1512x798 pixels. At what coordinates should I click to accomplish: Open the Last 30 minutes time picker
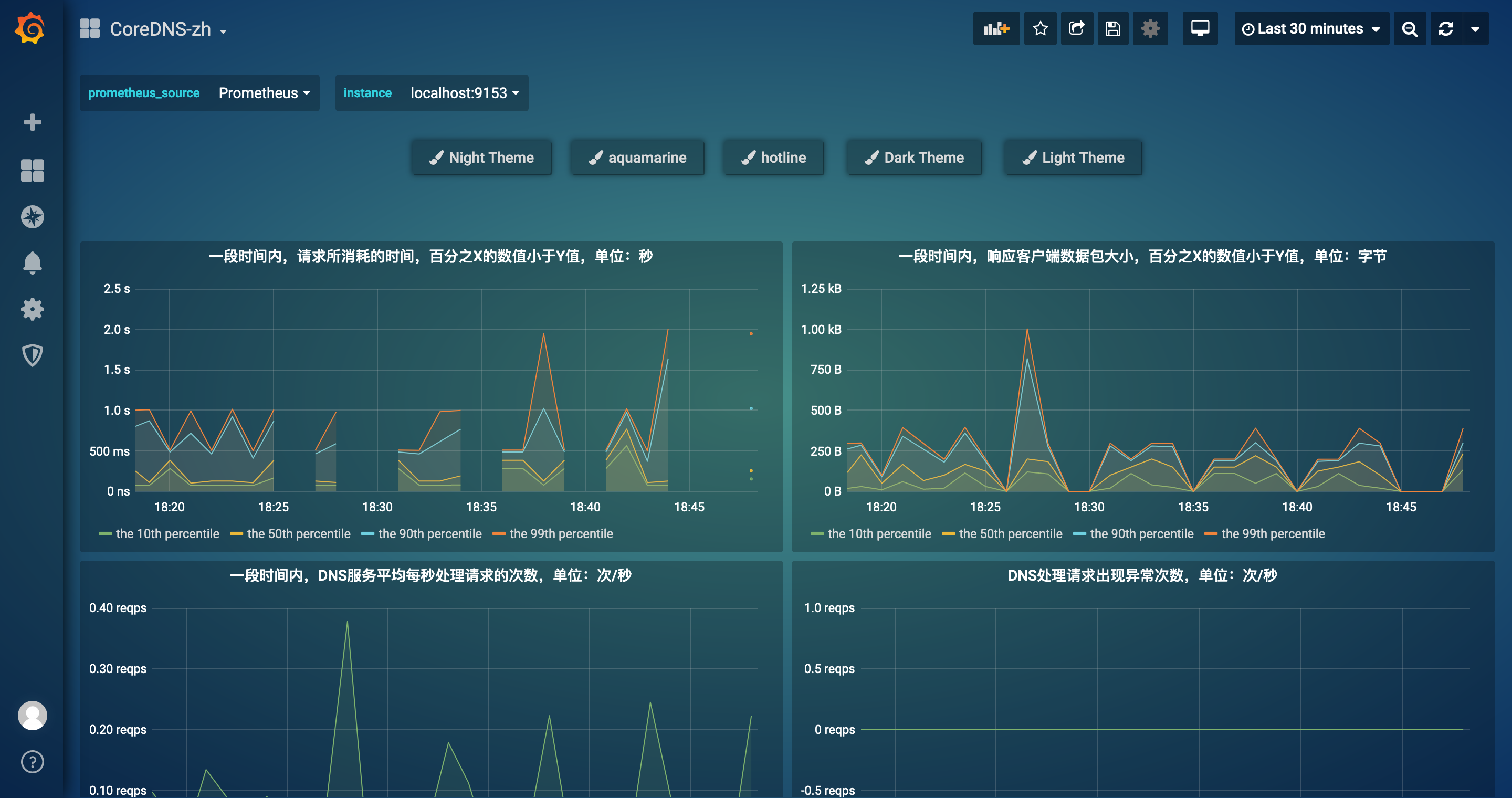pos(1311,28)
